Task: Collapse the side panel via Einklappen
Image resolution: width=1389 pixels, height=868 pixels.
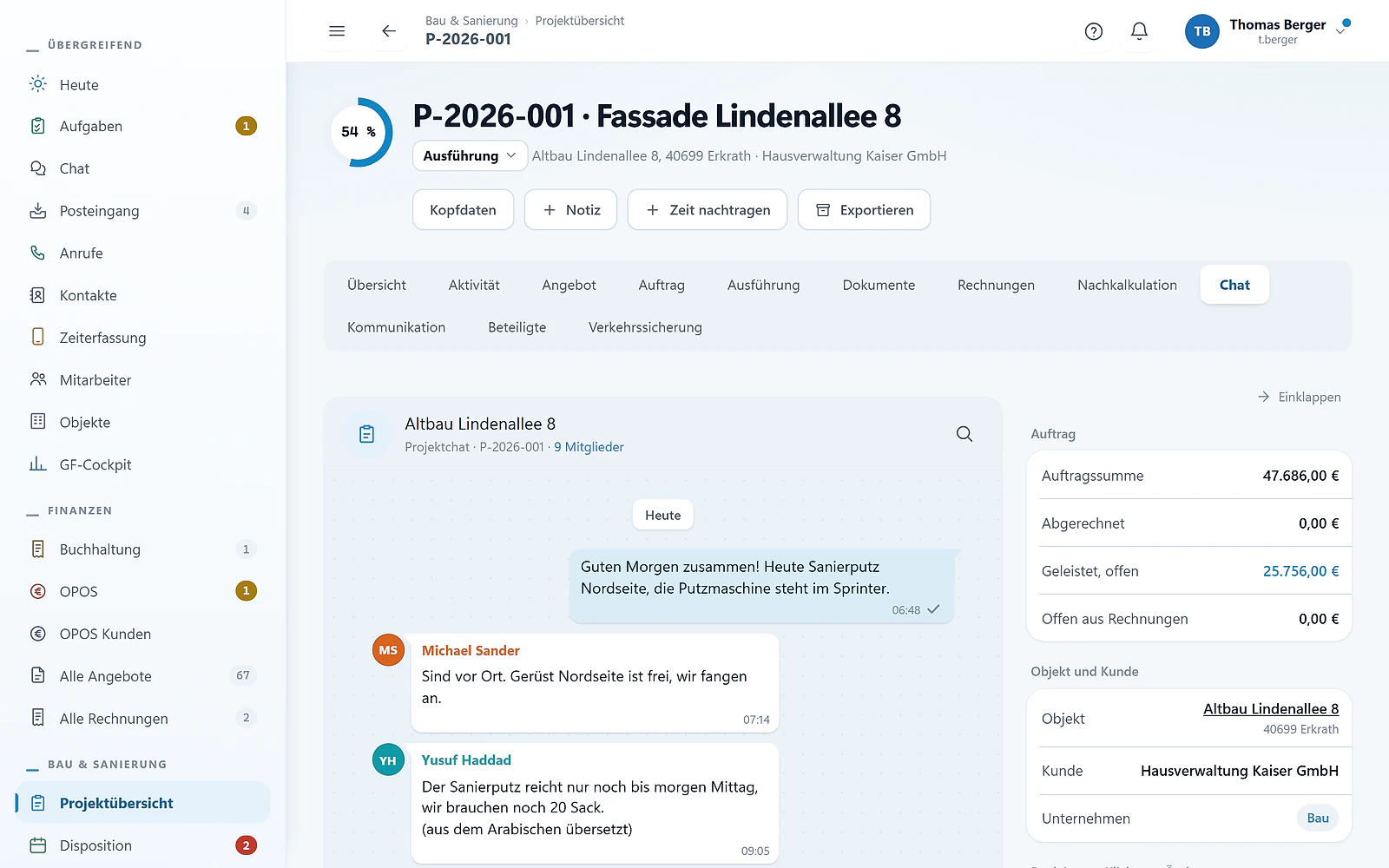Action: [x=1300, y=397]
